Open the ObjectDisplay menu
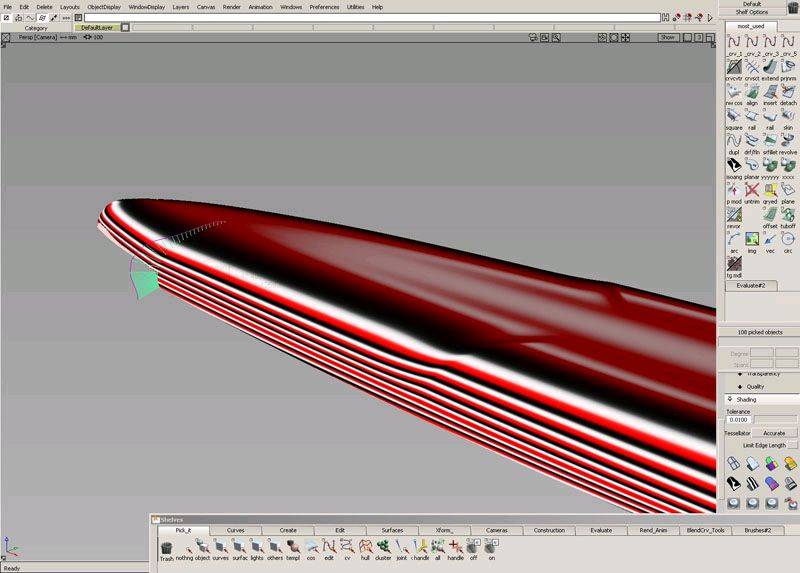 coord(103,7)
